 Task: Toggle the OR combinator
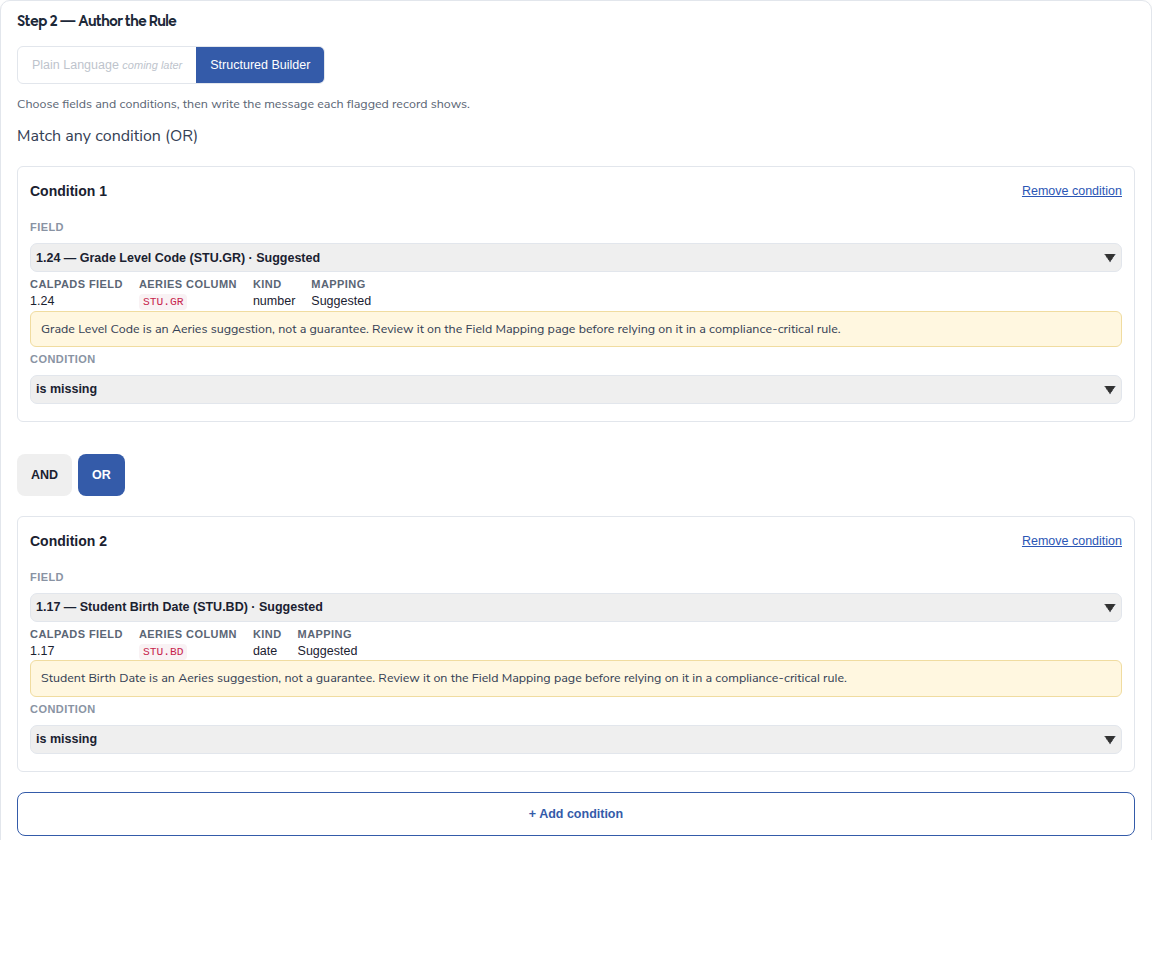point(101,475)
